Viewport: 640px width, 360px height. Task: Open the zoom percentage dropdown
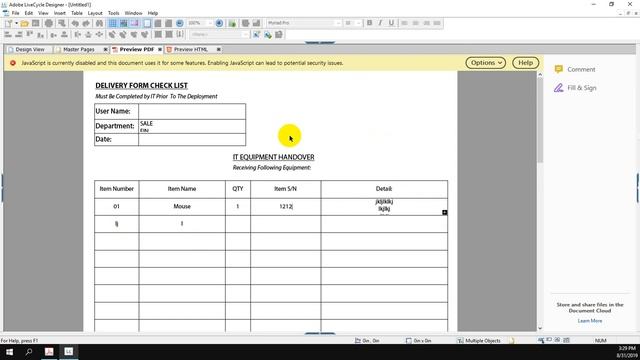tap(210, 23)
